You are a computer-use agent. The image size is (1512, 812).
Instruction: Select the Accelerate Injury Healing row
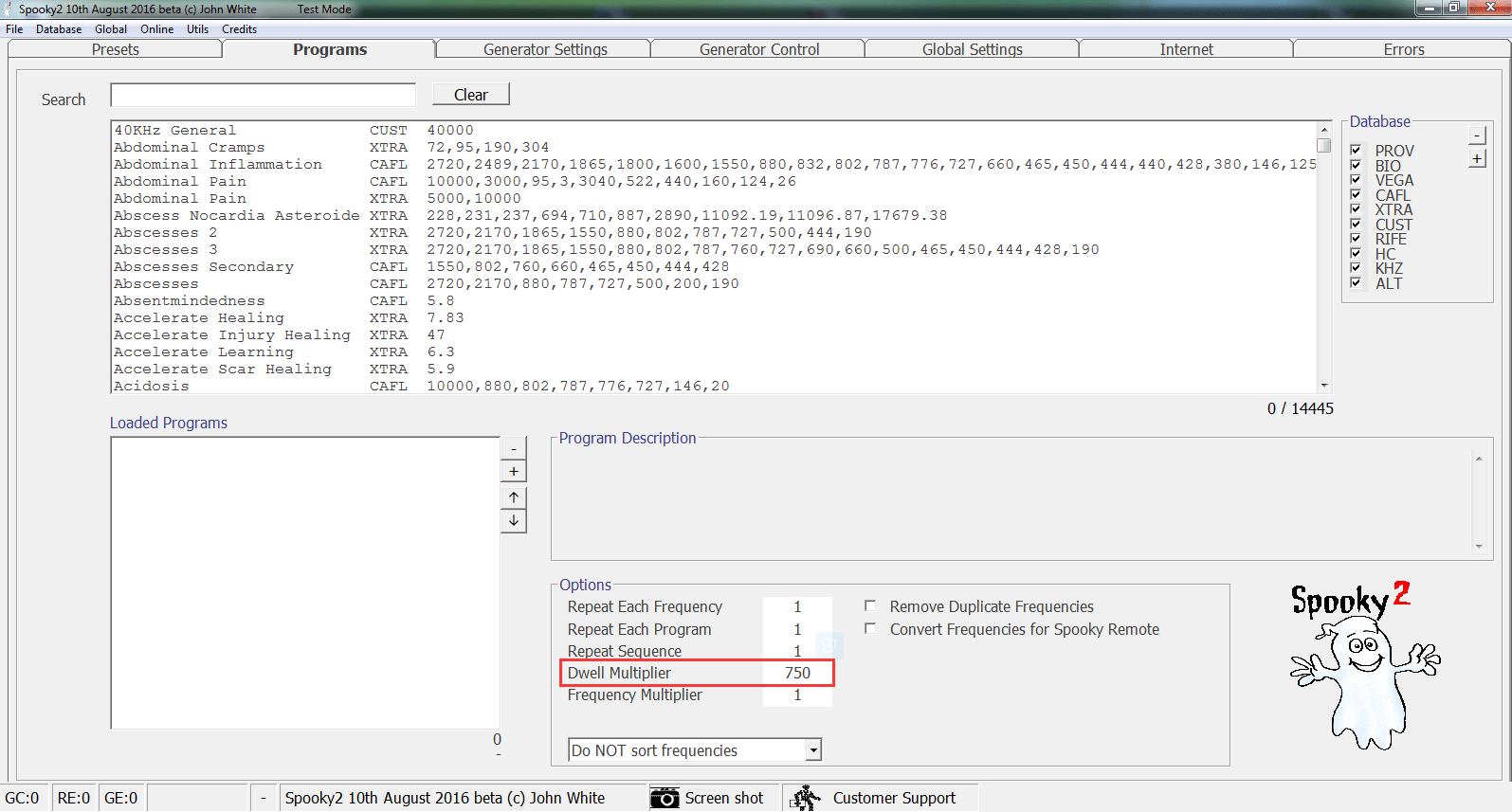715,334
